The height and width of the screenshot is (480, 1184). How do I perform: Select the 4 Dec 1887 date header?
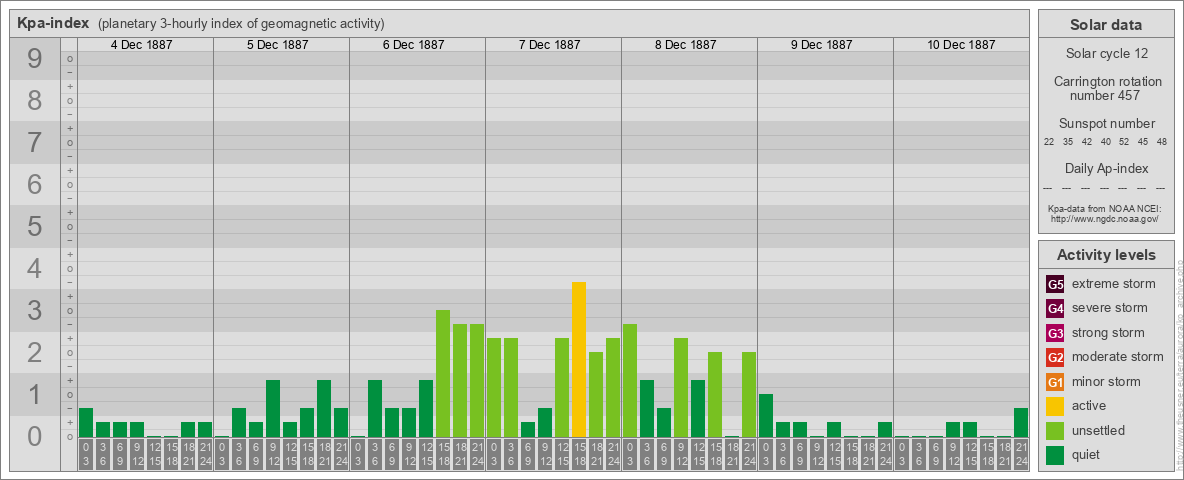pos(141,45)
